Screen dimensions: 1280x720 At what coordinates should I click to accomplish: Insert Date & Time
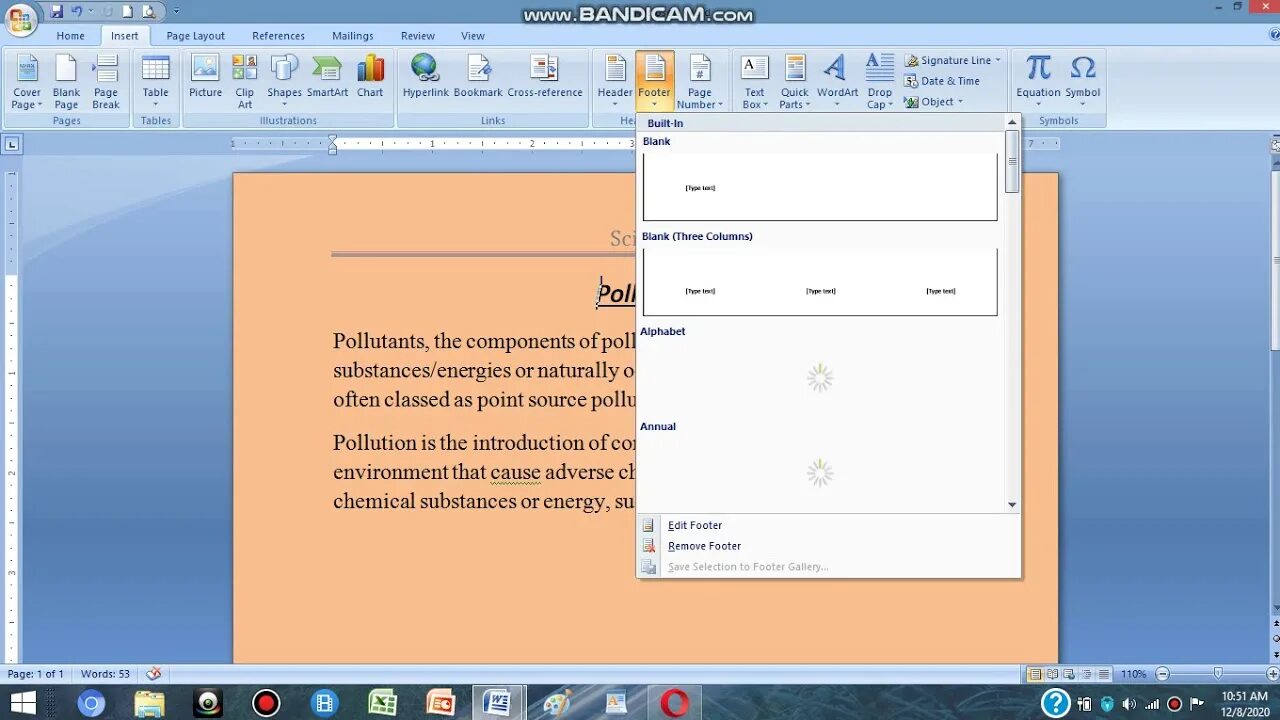tap(942, 81)
